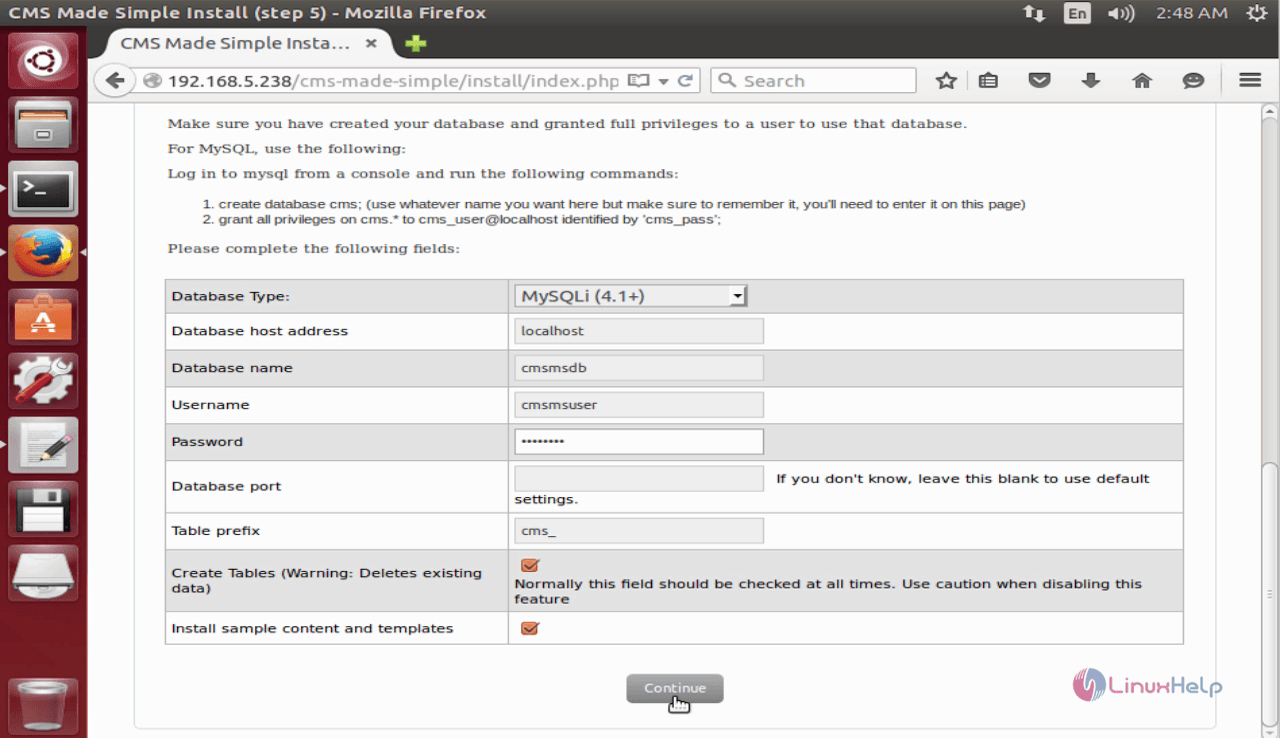
Task: Click 'Install sample content and templates' label
Action: pos(312,628)
